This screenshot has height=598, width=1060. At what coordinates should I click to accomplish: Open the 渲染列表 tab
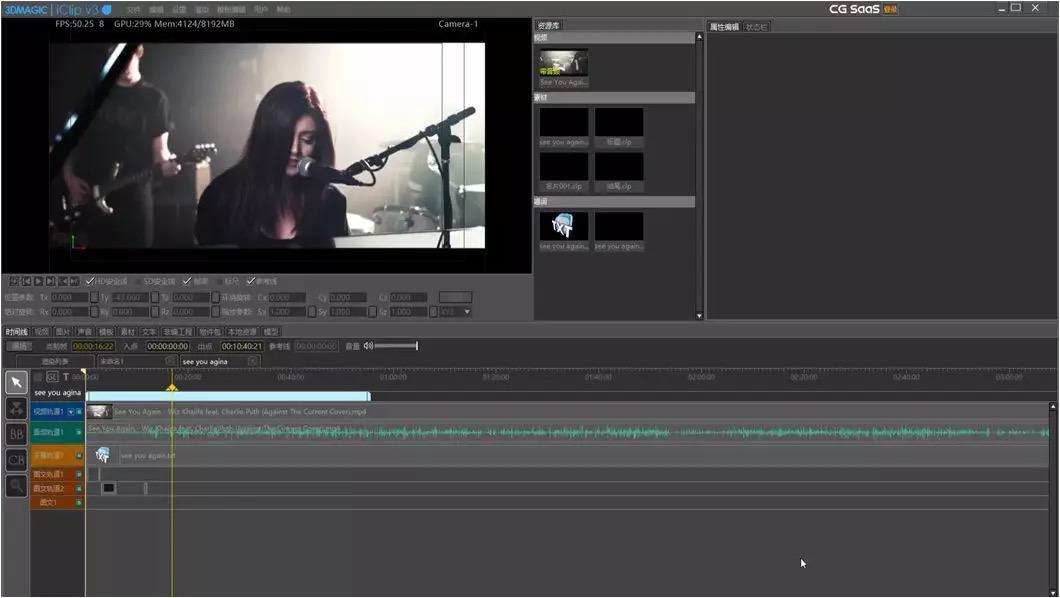tap(55, 362)
